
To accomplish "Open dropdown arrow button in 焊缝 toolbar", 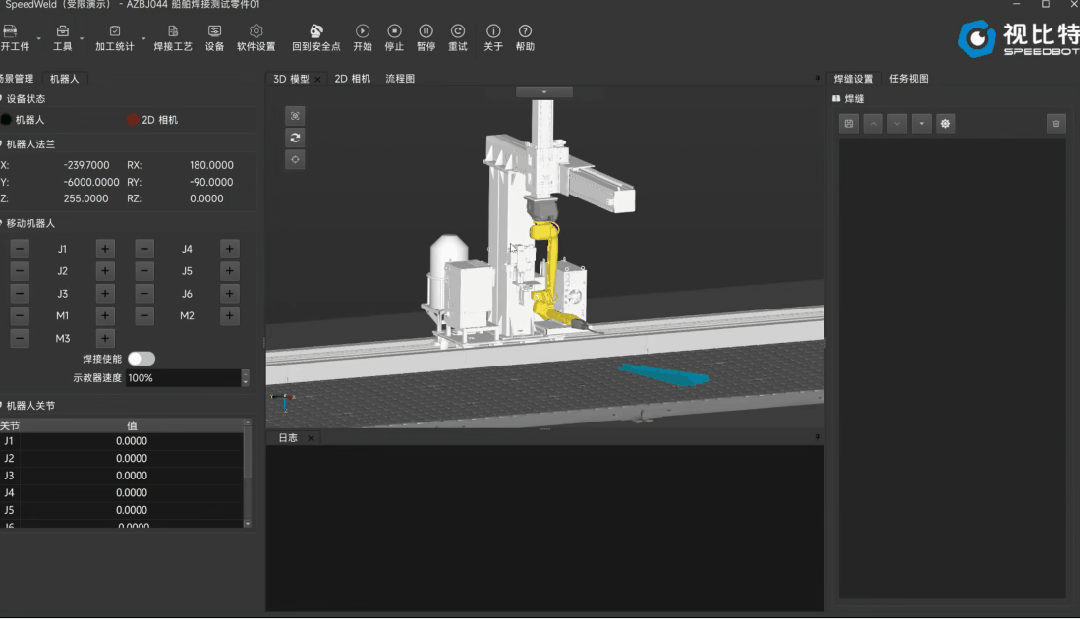I will click(x=921, y=123).
